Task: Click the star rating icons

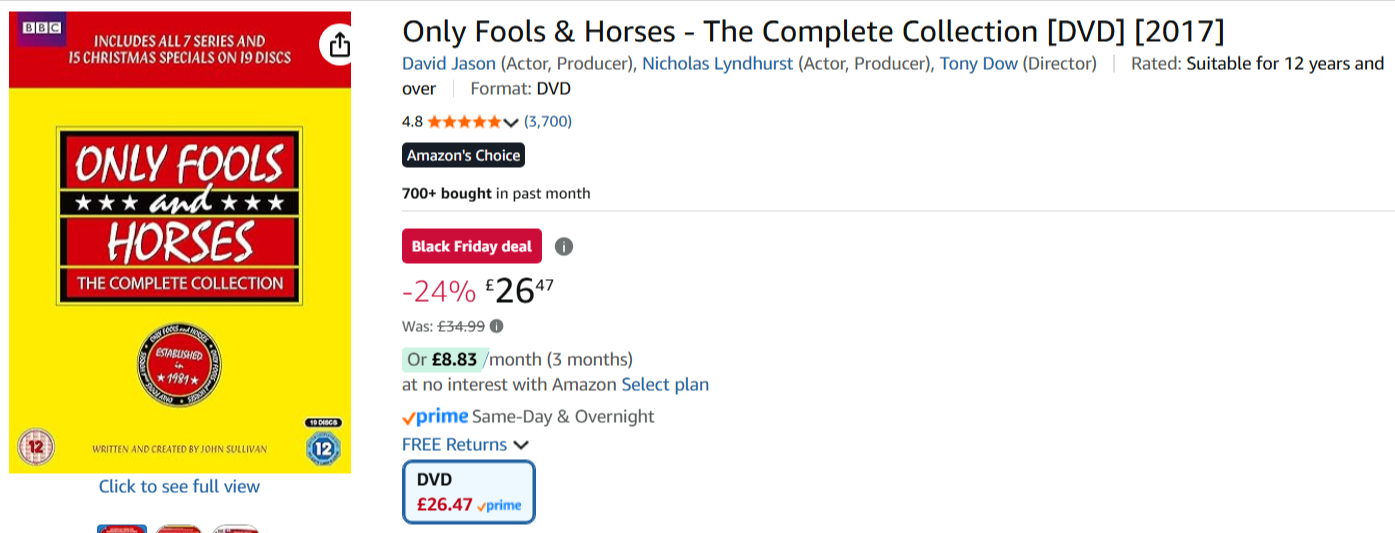Action: [x=465, y=122]
